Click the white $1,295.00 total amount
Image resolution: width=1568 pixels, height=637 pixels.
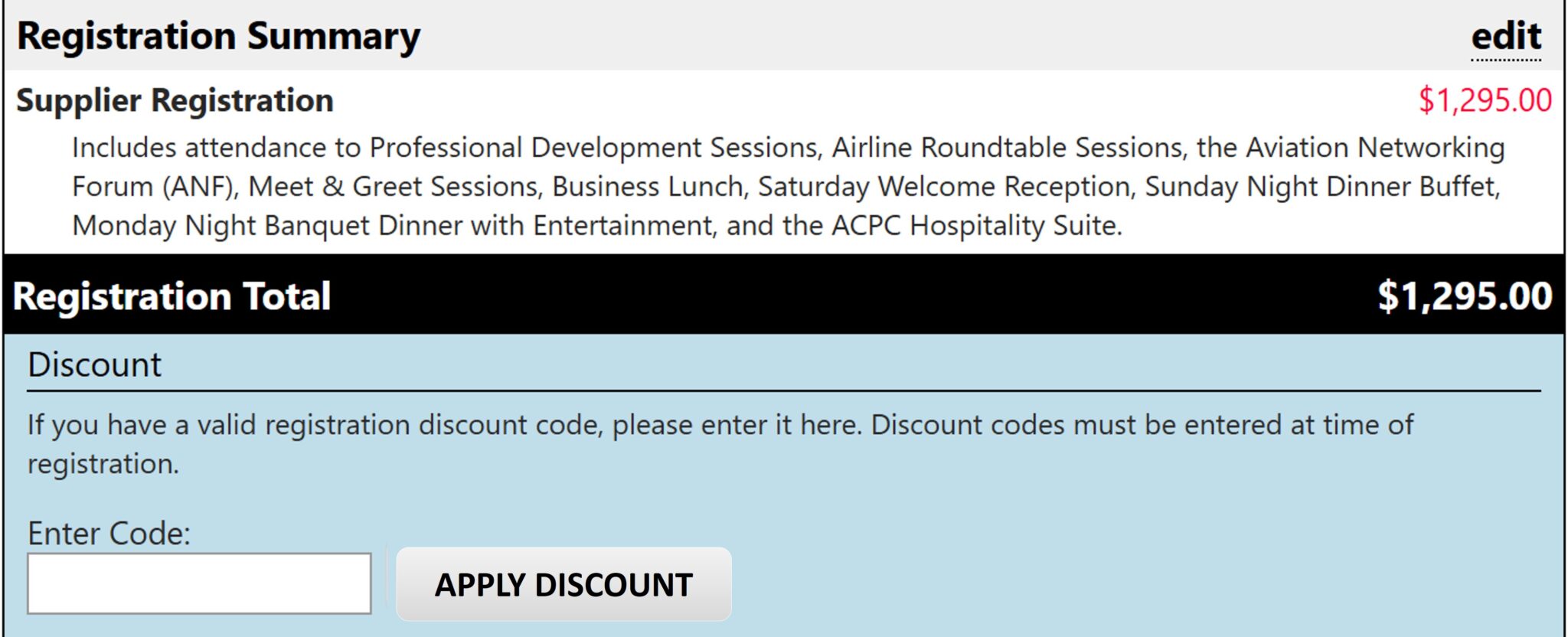pos(1464,296)
